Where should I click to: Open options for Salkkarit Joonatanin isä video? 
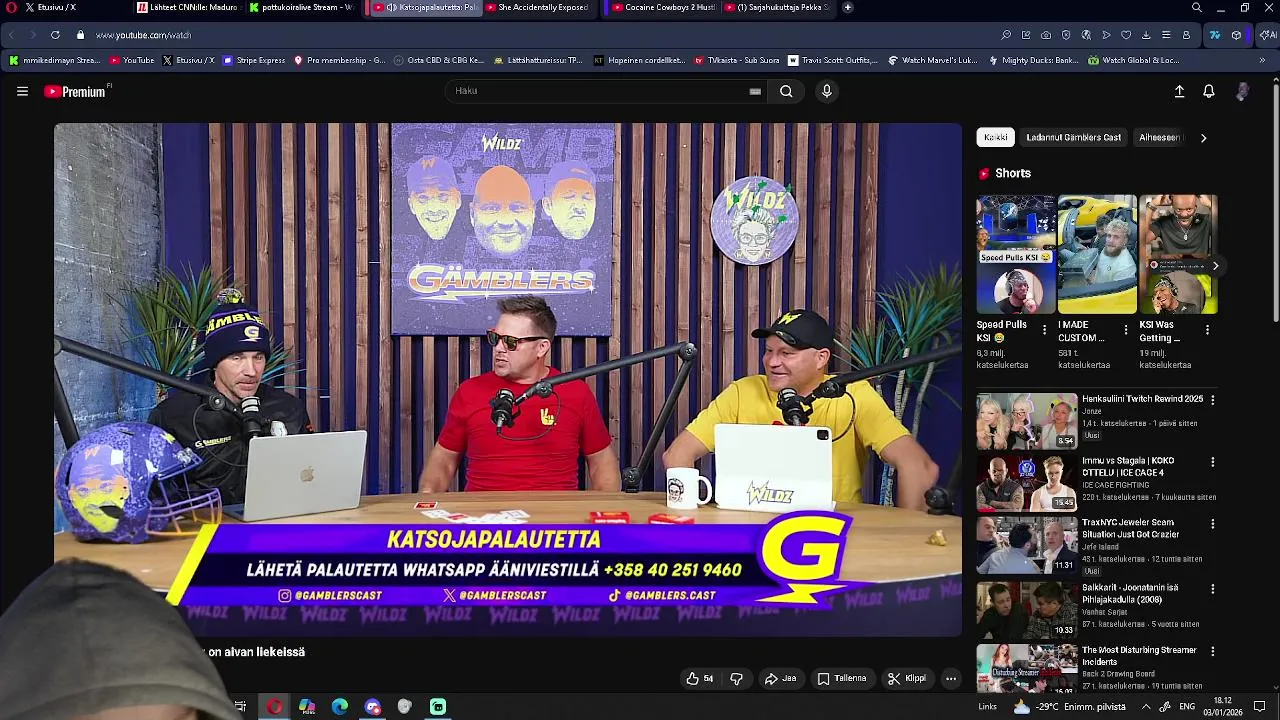(x=1212, y=589)
